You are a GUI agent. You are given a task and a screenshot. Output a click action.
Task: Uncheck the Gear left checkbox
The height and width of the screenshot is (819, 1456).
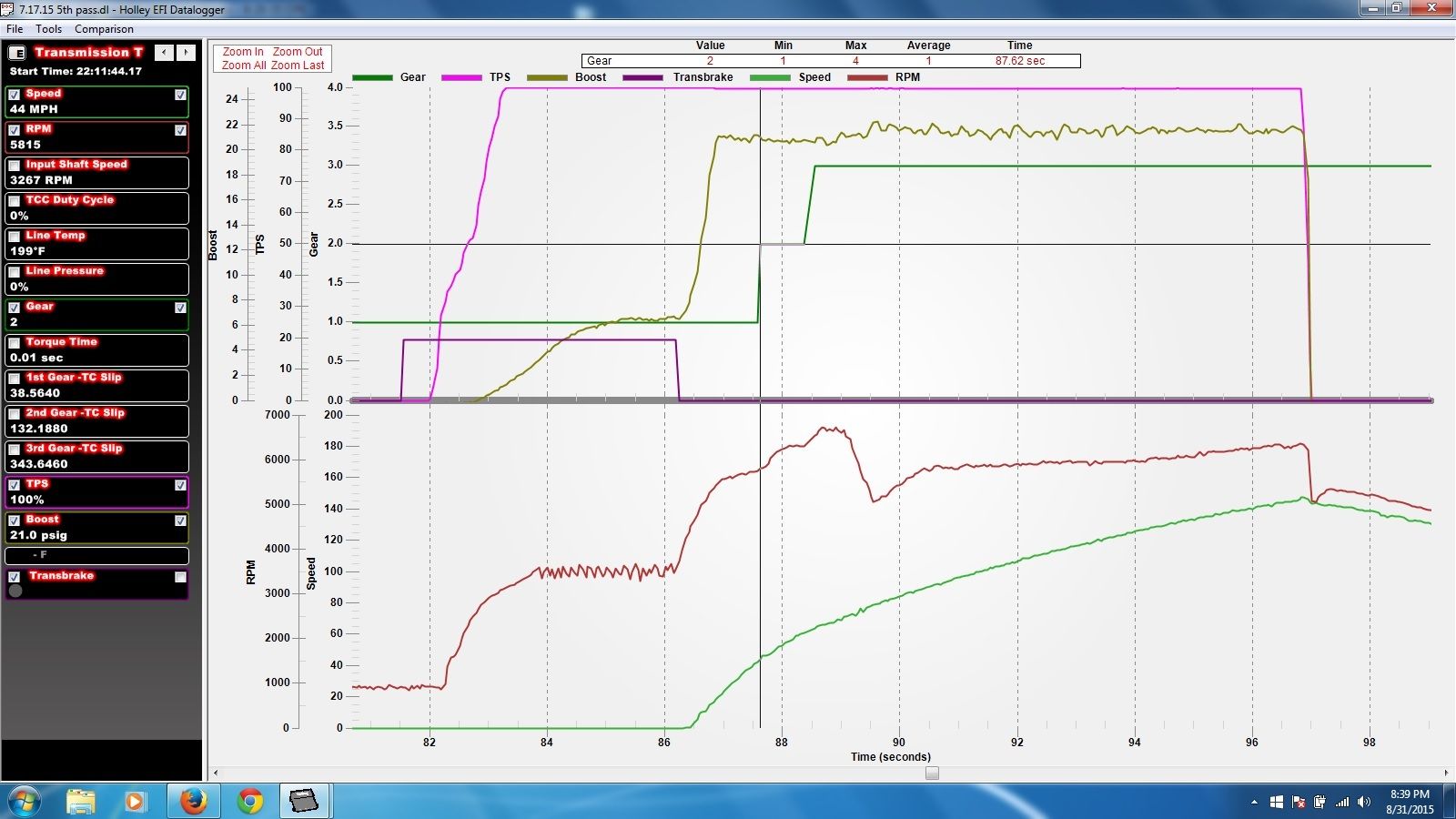(x=15, y=308)
